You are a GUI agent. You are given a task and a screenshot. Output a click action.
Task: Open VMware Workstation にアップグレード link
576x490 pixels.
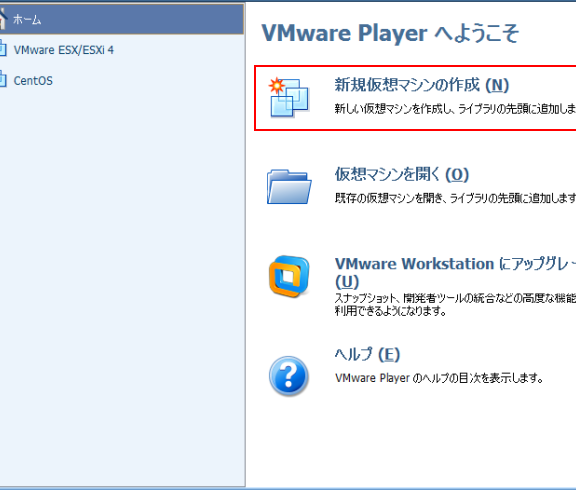455,273
